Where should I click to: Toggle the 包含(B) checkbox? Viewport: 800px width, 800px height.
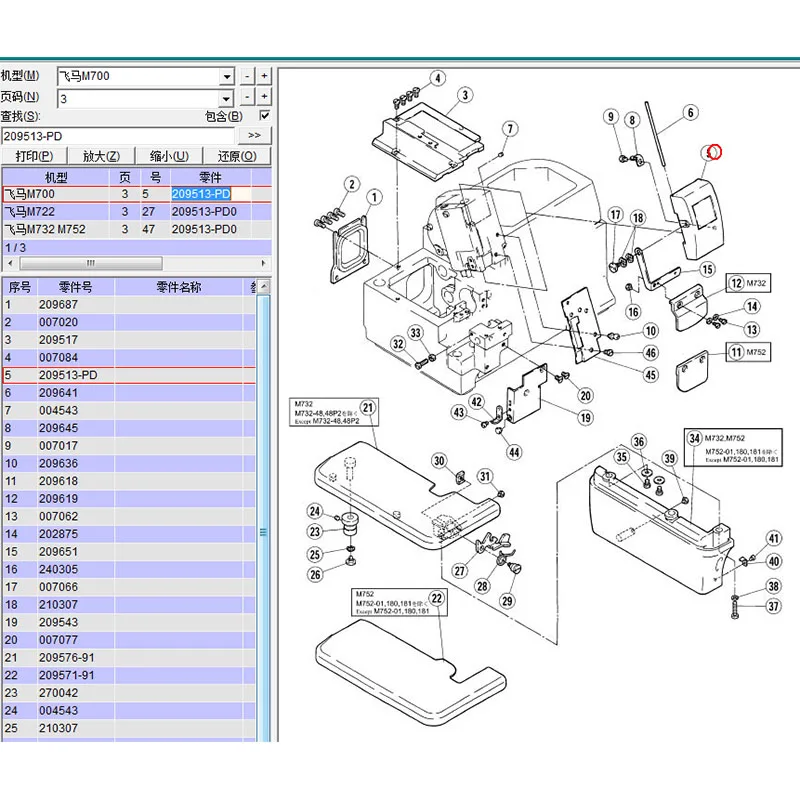pos(264,115)
